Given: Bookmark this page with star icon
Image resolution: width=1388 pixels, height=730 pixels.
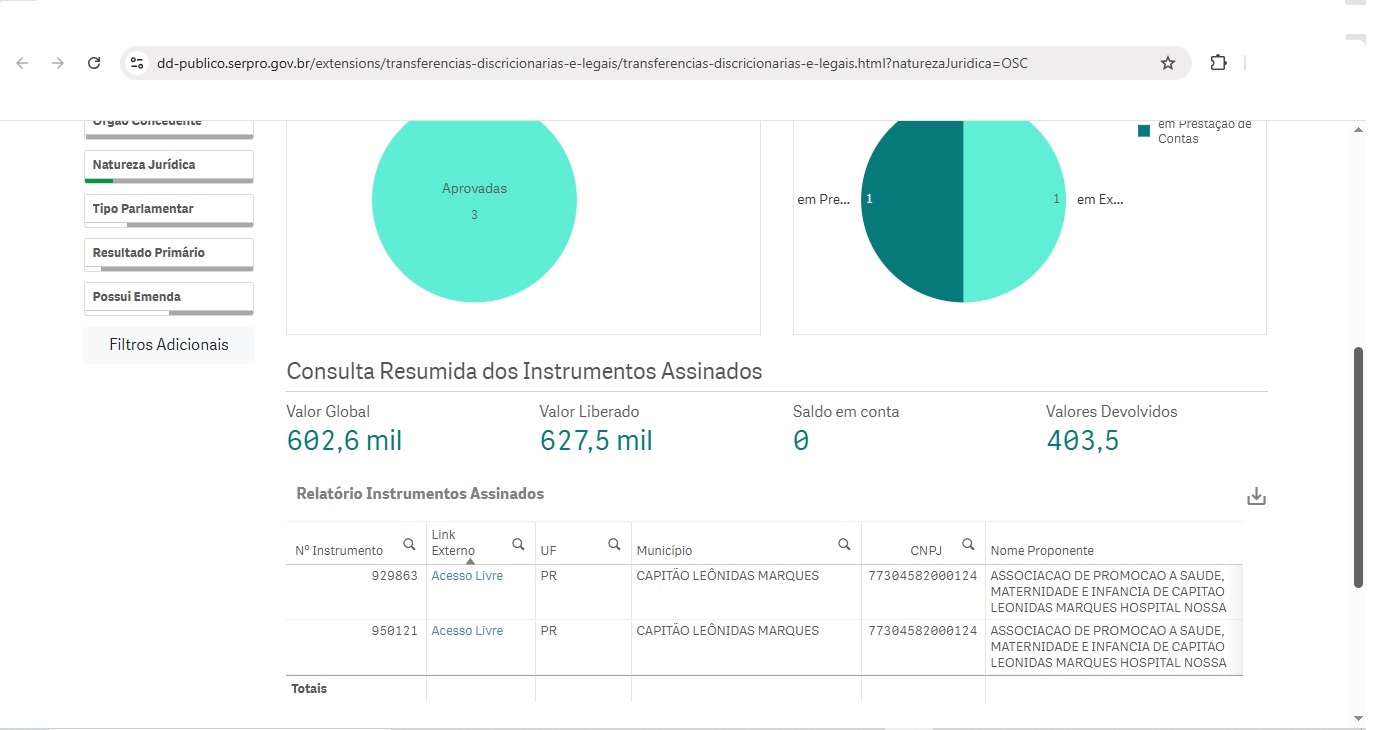Looking at the screenshot, I should point(1167,63).
